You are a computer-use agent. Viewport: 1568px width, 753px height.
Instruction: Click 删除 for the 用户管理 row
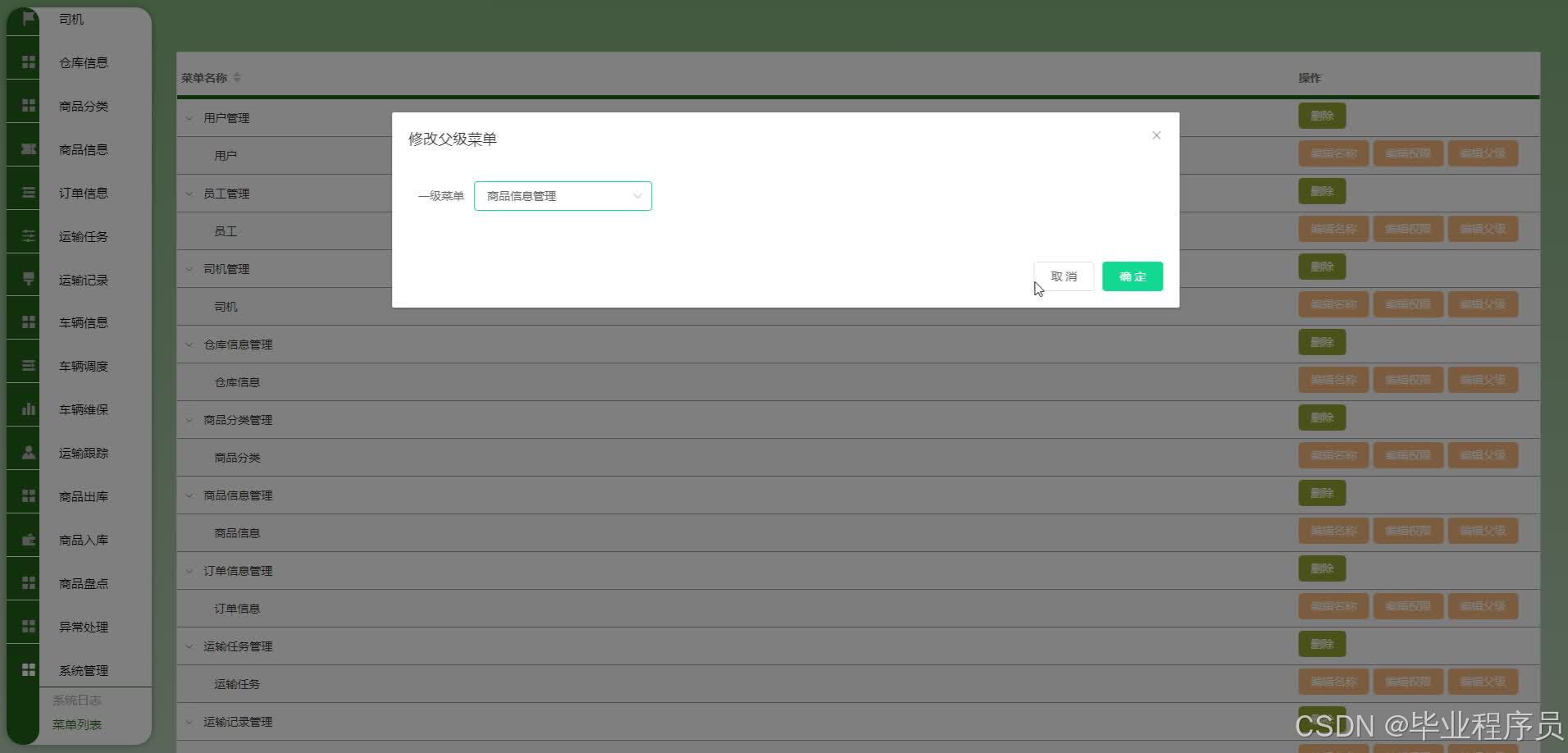point(1322,116)
